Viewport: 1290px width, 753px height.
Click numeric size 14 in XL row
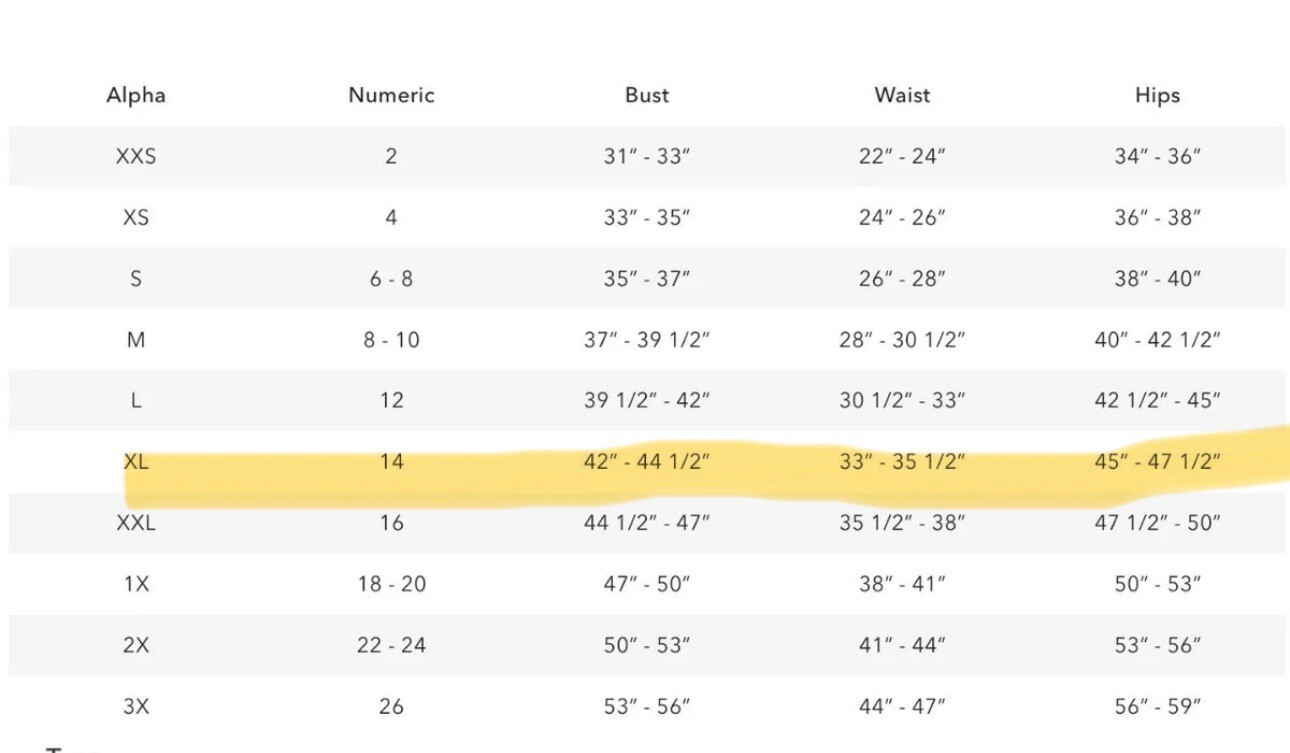coord(391,462)
